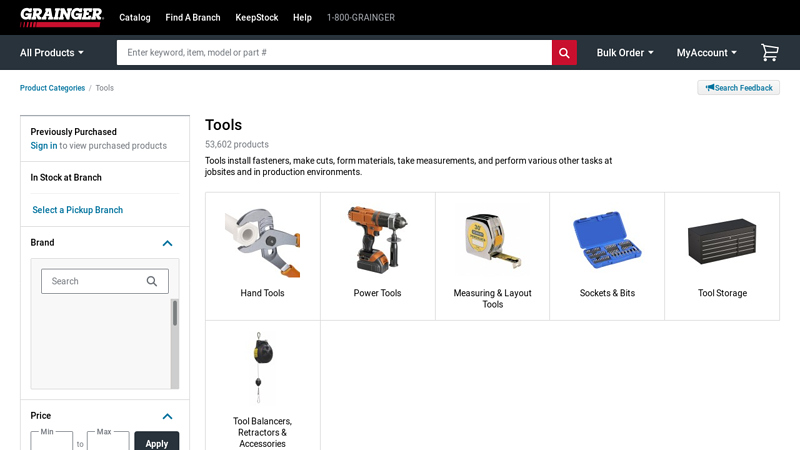This screenshot has width=800, height=450.
Task: Click the Tool Storage label
Action: tap(722, 293)
